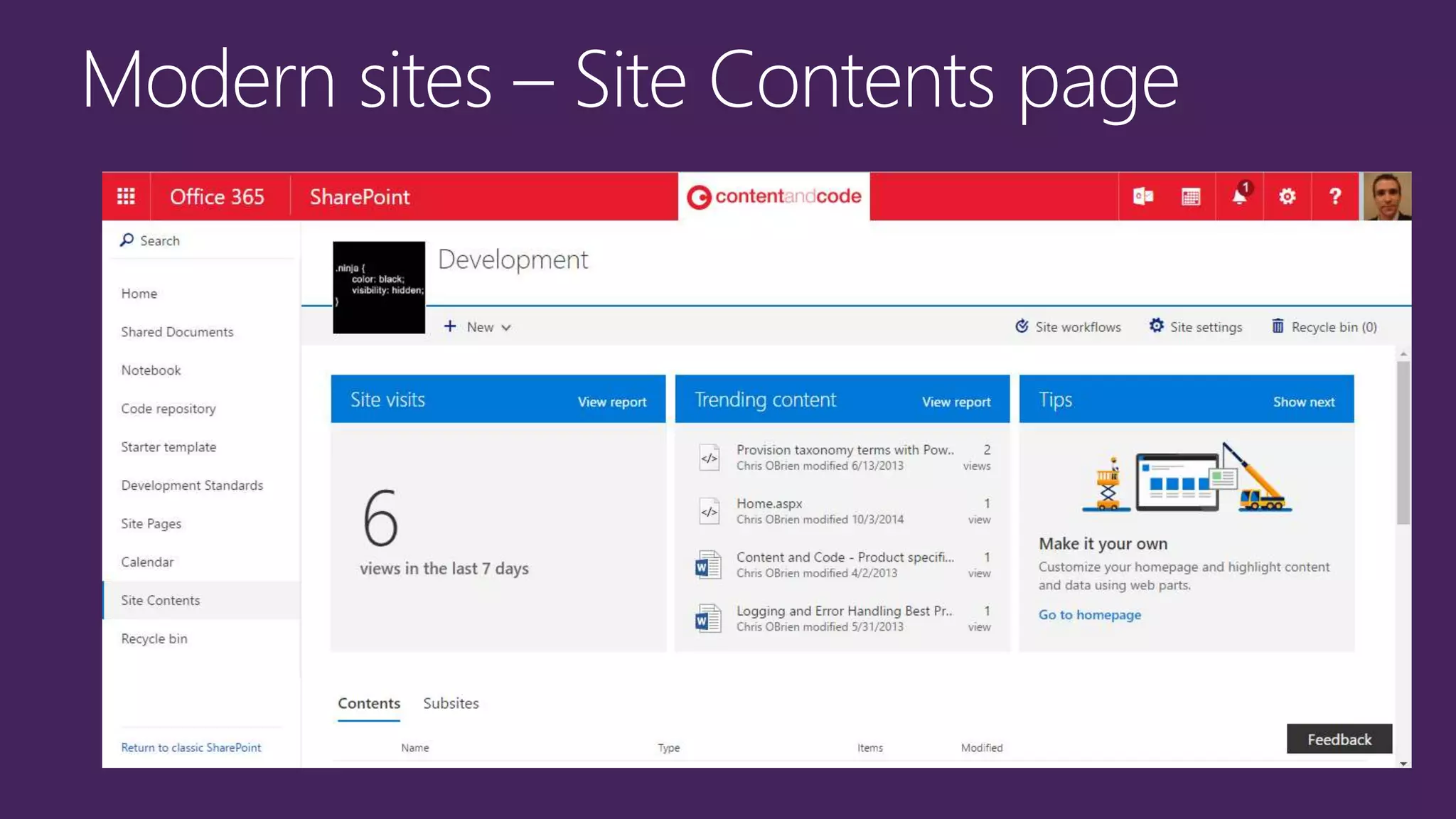Follow the Go to homepage link

point(1089,615)
